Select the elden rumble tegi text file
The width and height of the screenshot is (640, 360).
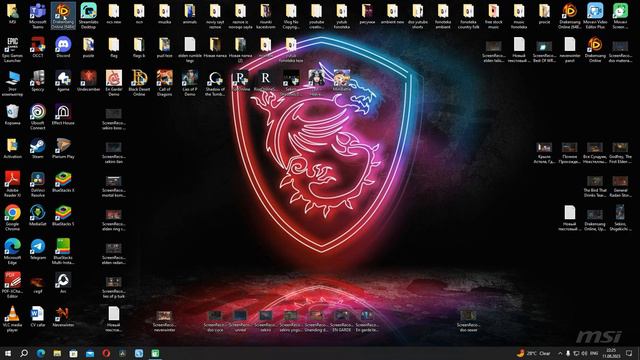[x=189, y=50]
